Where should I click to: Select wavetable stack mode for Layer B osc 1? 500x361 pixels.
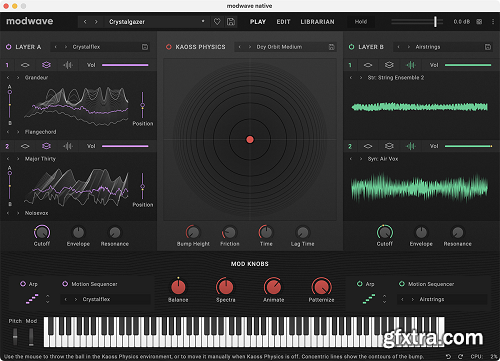click(389, 65)
